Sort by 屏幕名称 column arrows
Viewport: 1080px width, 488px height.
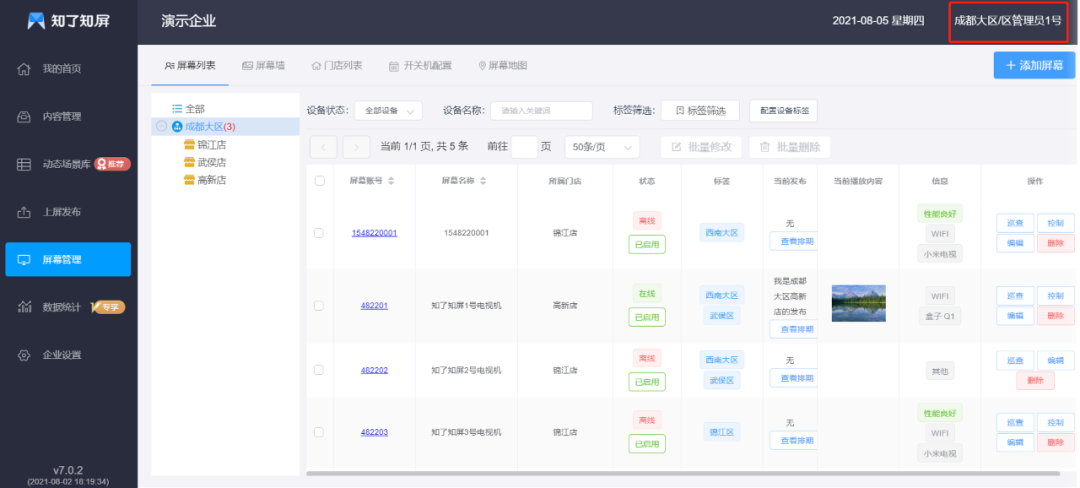coord(483,181)
